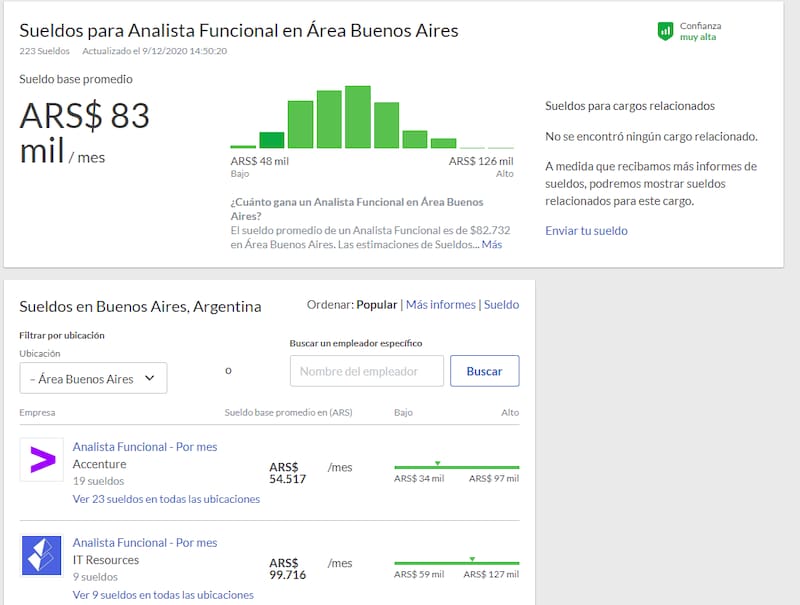Click the Accenture salary range bar

pos(457,467)
